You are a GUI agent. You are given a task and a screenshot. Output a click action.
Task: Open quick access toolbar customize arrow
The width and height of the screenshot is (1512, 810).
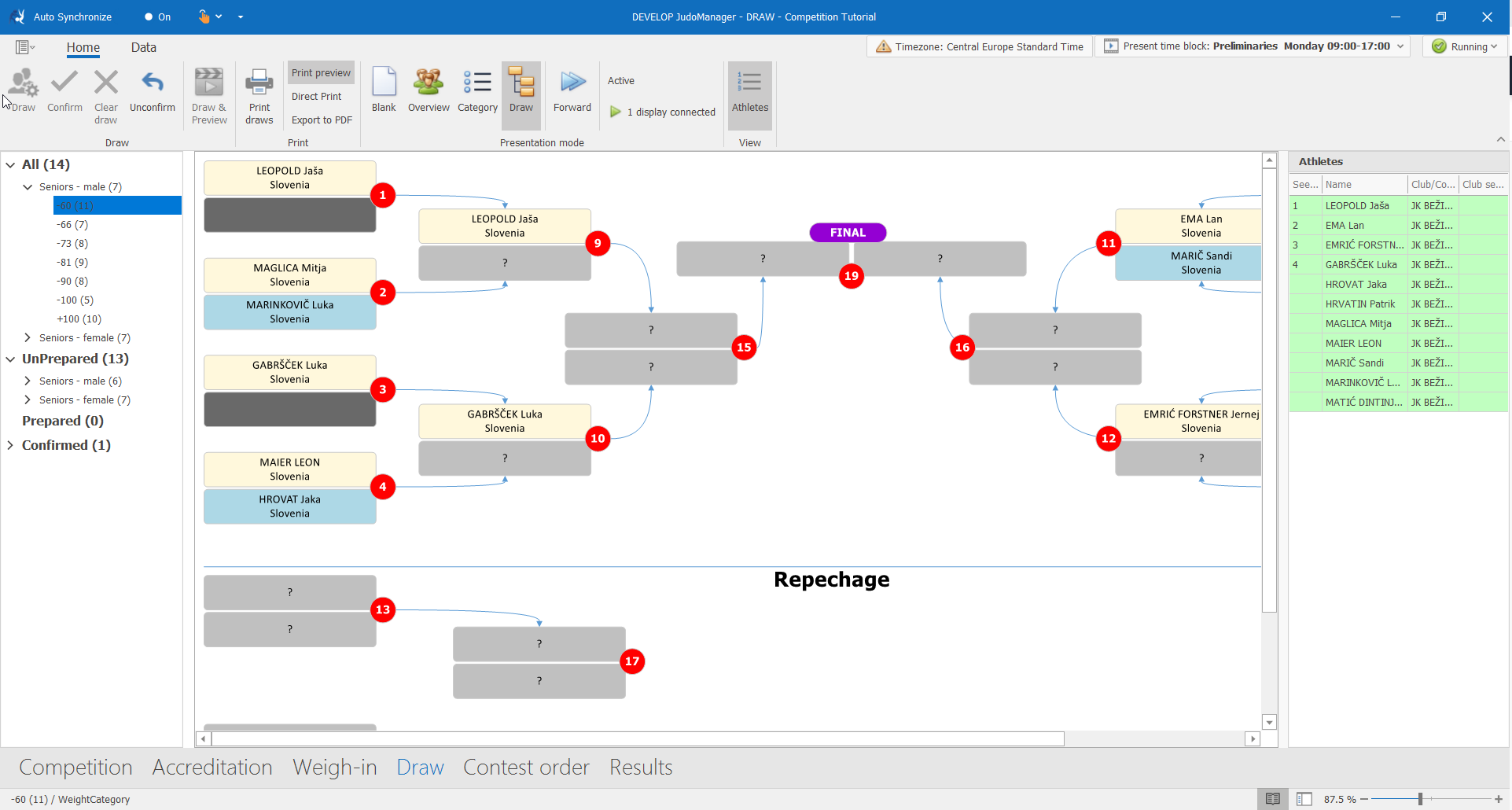pyautogui.click(x=241, y=17)
